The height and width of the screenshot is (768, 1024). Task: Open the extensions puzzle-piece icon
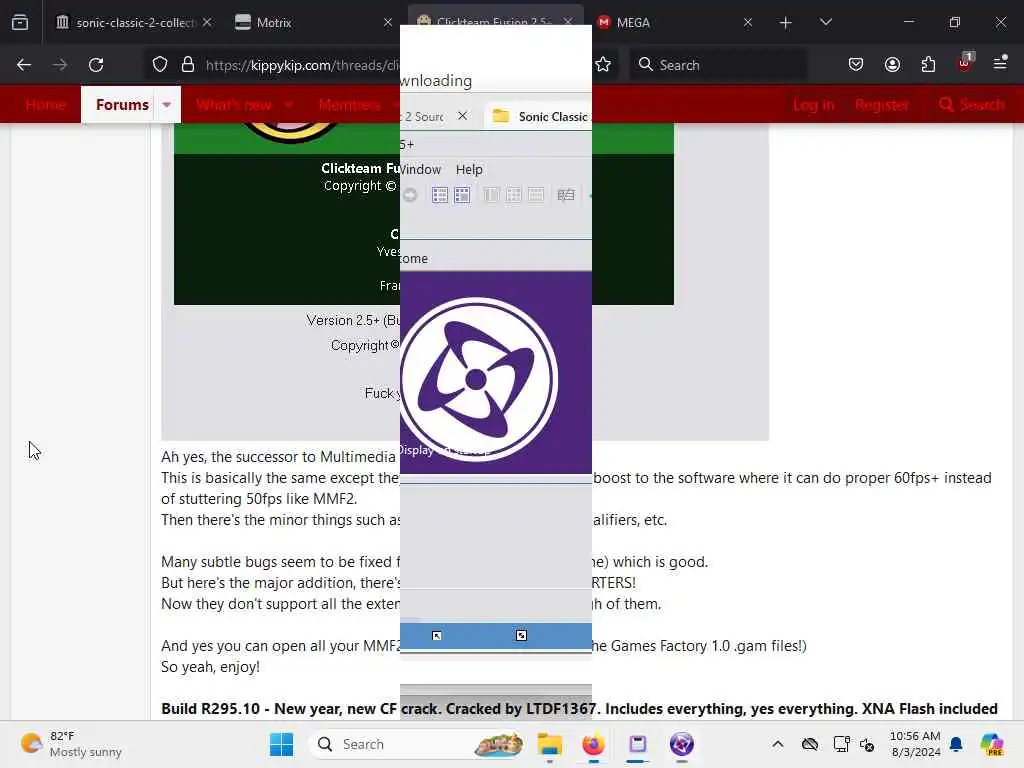point(928,65)
